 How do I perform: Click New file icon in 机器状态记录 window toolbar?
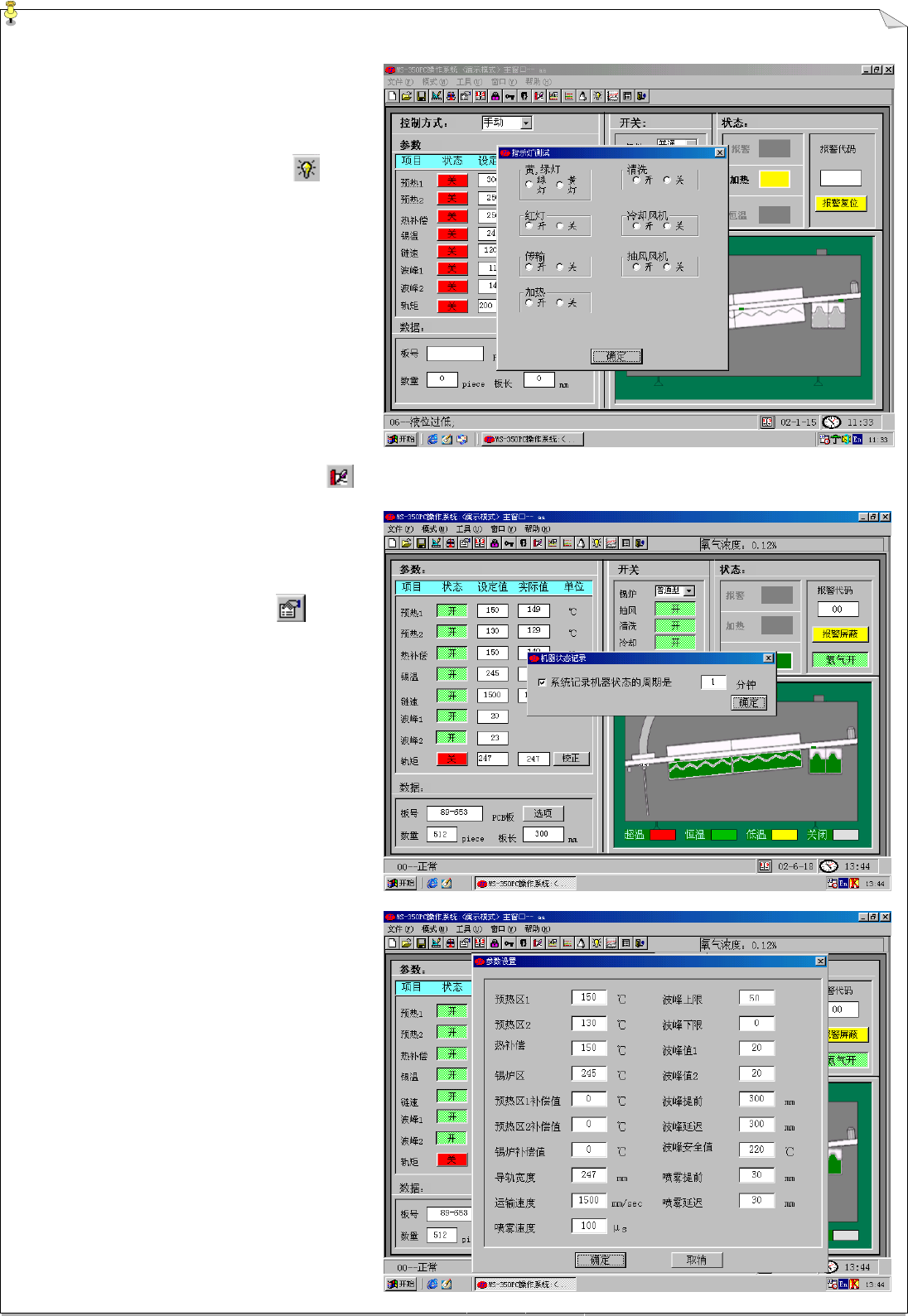click(x=392, y=543)
